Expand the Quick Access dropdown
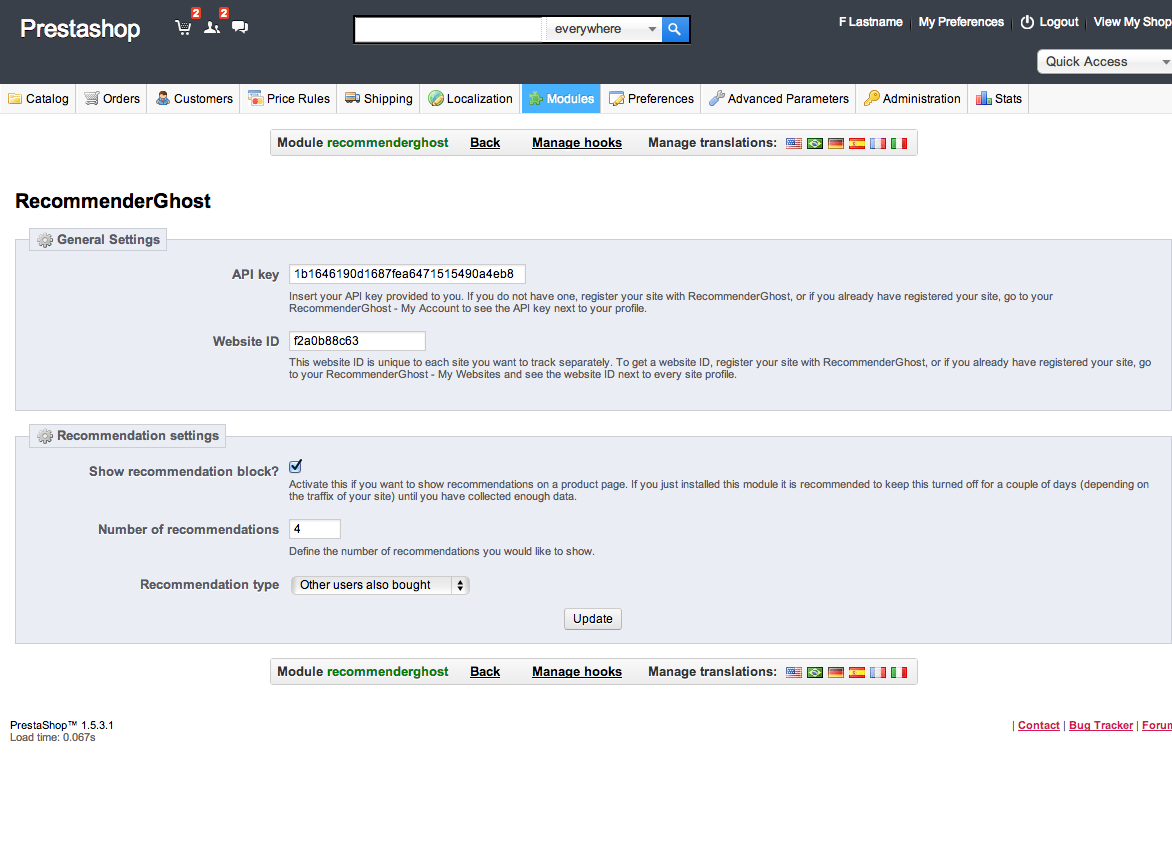Image resolution: width=1172 pixels, height=844 pixels. (1105, 62)
